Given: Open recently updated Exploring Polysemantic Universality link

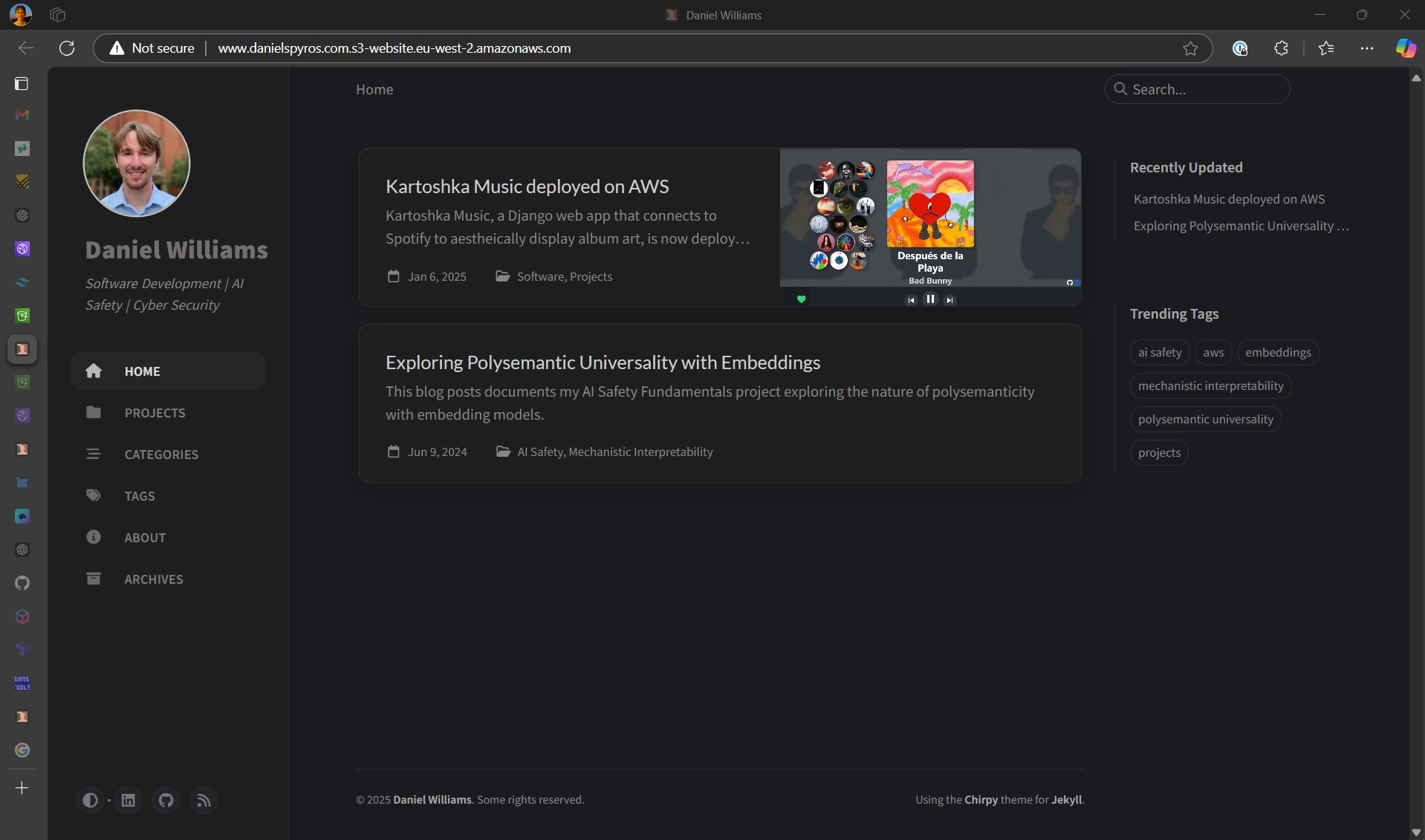Looking at the screenshot, I should click(x=1241, y=226).
